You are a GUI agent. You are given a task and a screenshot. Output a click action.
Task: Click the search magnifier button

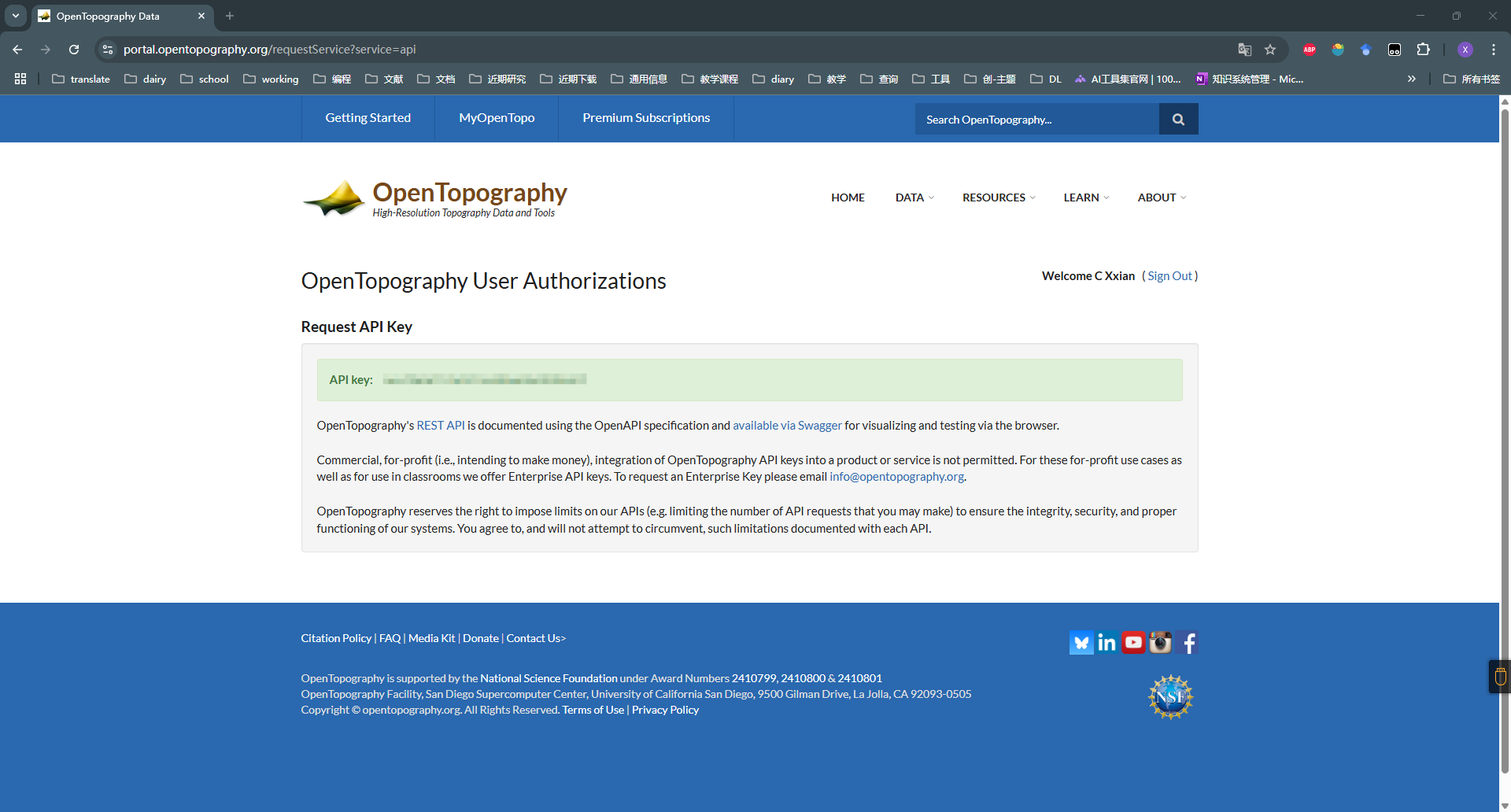coord(1178,119)
